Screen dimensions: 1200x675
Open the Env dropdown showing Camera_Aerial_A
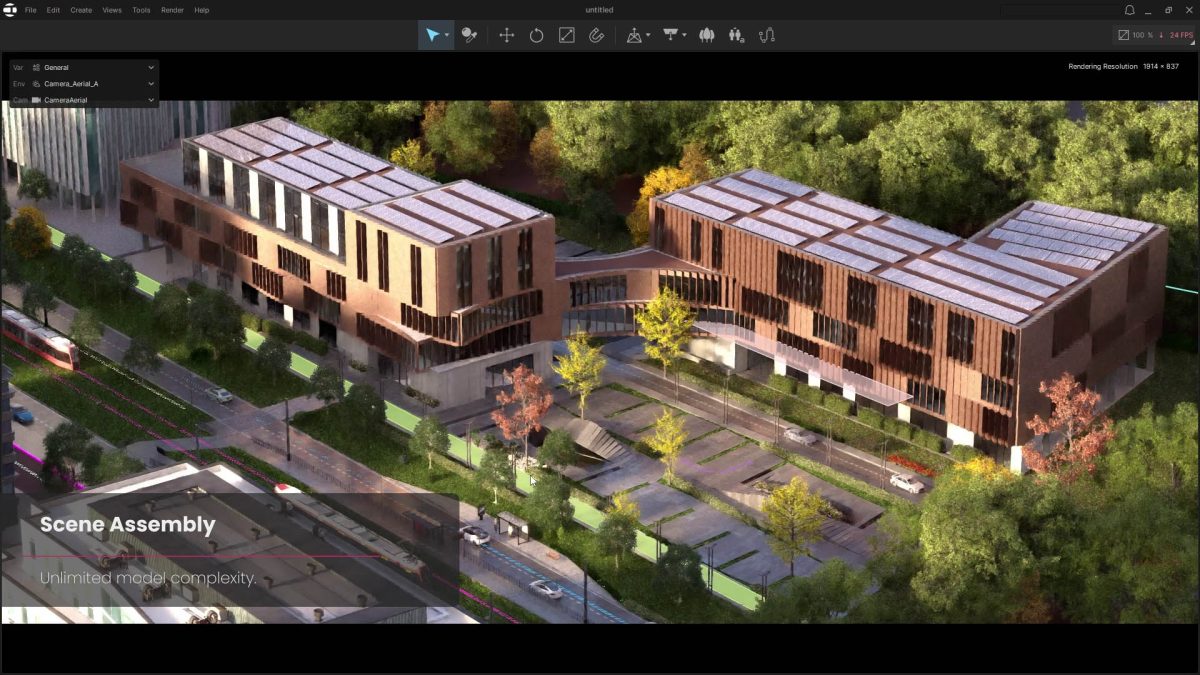[84, 83]
